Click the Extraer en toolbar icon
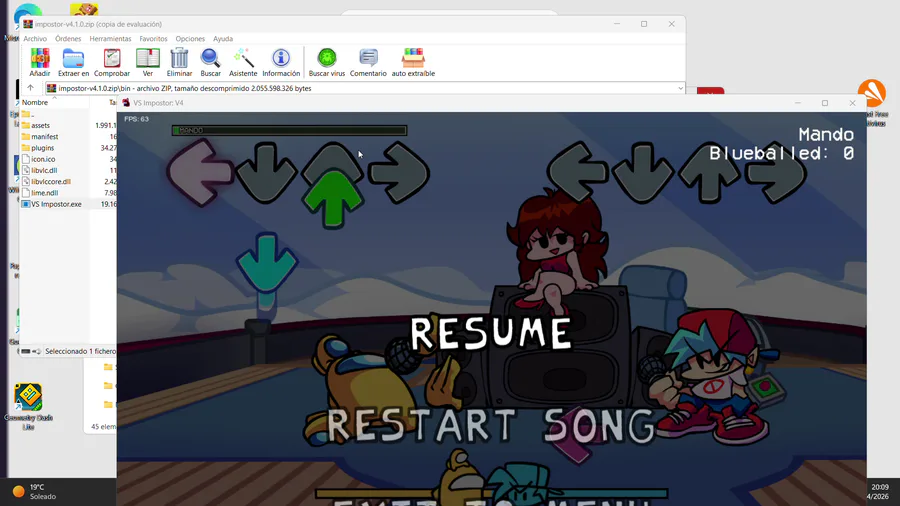 pyautogui.click(x=73, y=62)
